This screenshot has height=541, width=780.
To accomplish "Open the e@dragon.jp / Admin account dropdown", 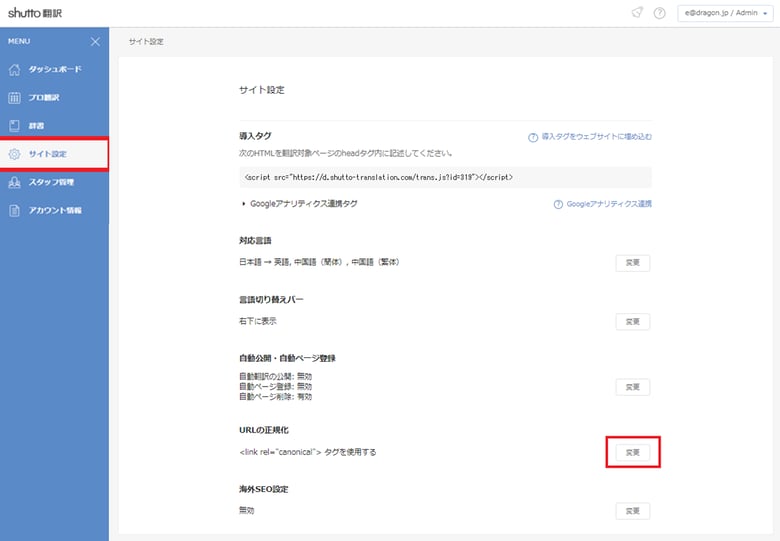I will pos(725,13).
